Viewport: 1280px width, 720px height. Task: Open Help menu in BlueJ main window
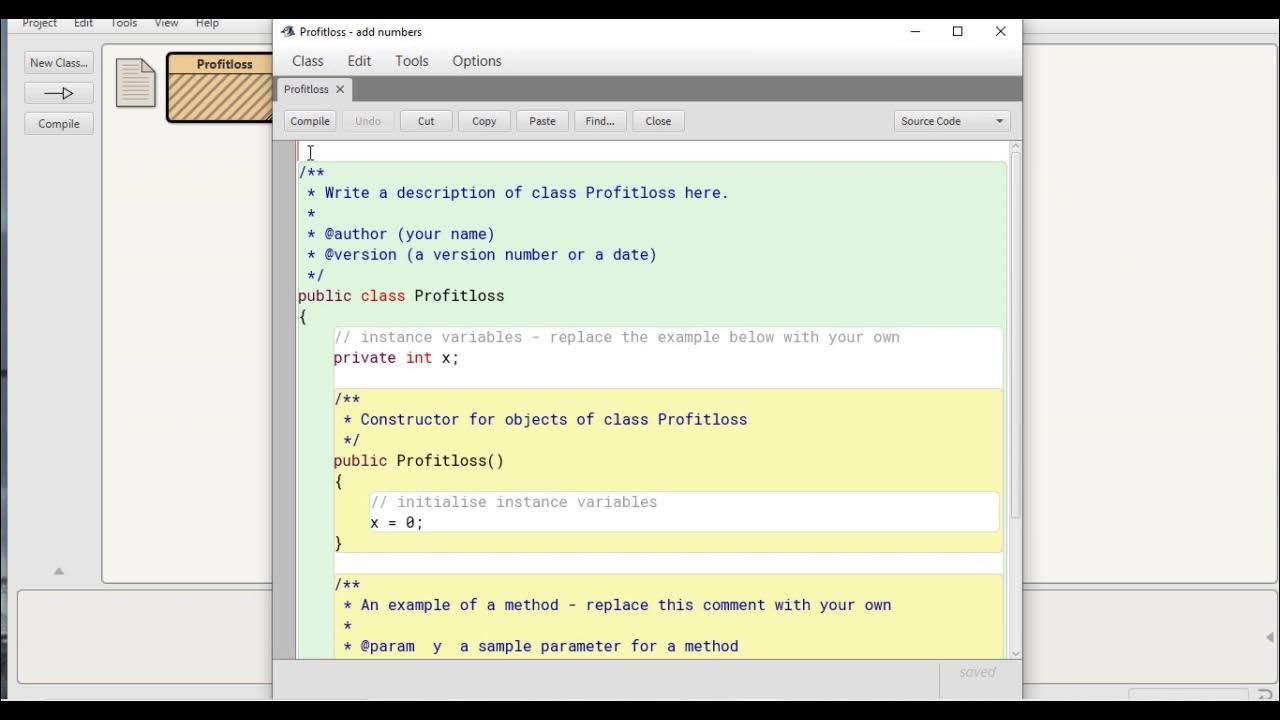coord(207,22)
